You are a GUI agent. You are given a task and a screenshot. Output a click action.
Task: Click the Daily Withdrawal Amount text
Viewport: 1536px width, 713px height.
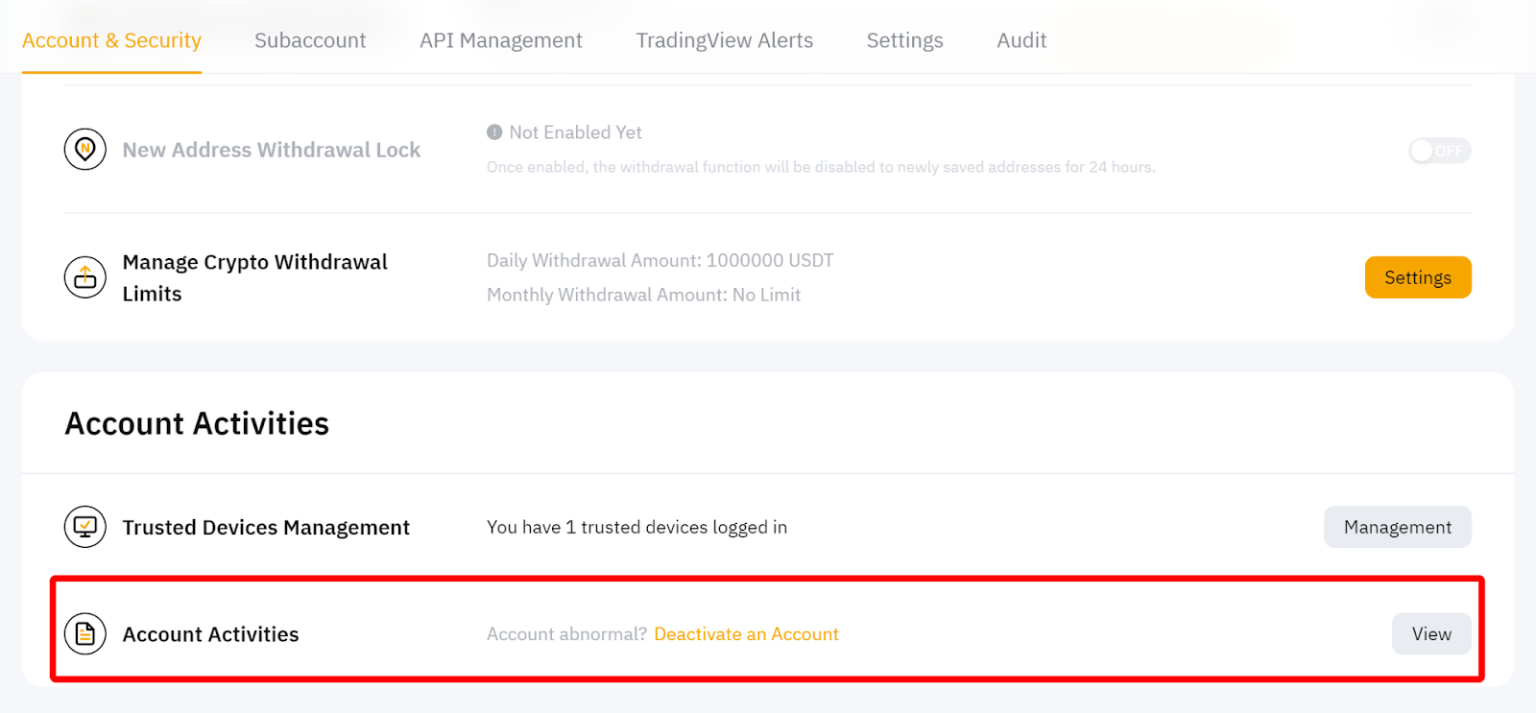point(660,260)
